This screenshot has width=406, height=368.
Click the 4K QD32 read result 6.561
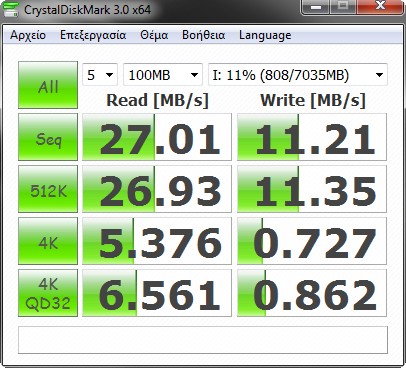(157, 293)
